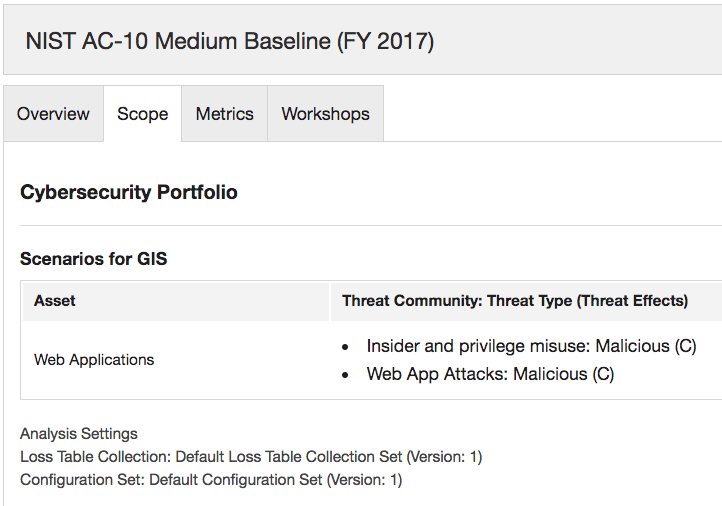The image size is (722, 506).
Task: Click bullet before Insider and privilege misuse
Action: point(345,347)
